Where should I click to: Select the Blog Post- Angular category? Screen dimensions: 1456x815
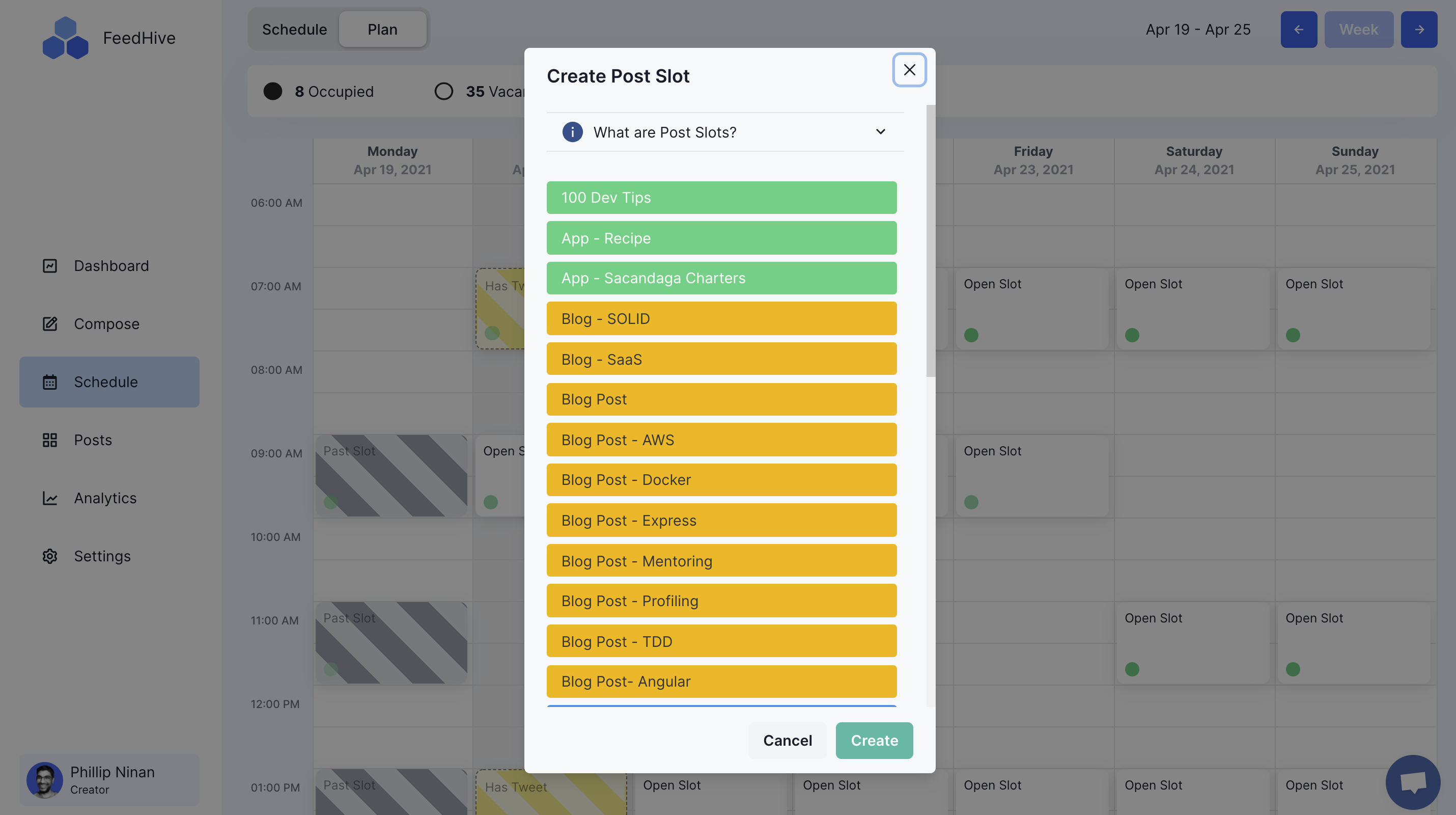pyautogui.click(x=721, y=682)
